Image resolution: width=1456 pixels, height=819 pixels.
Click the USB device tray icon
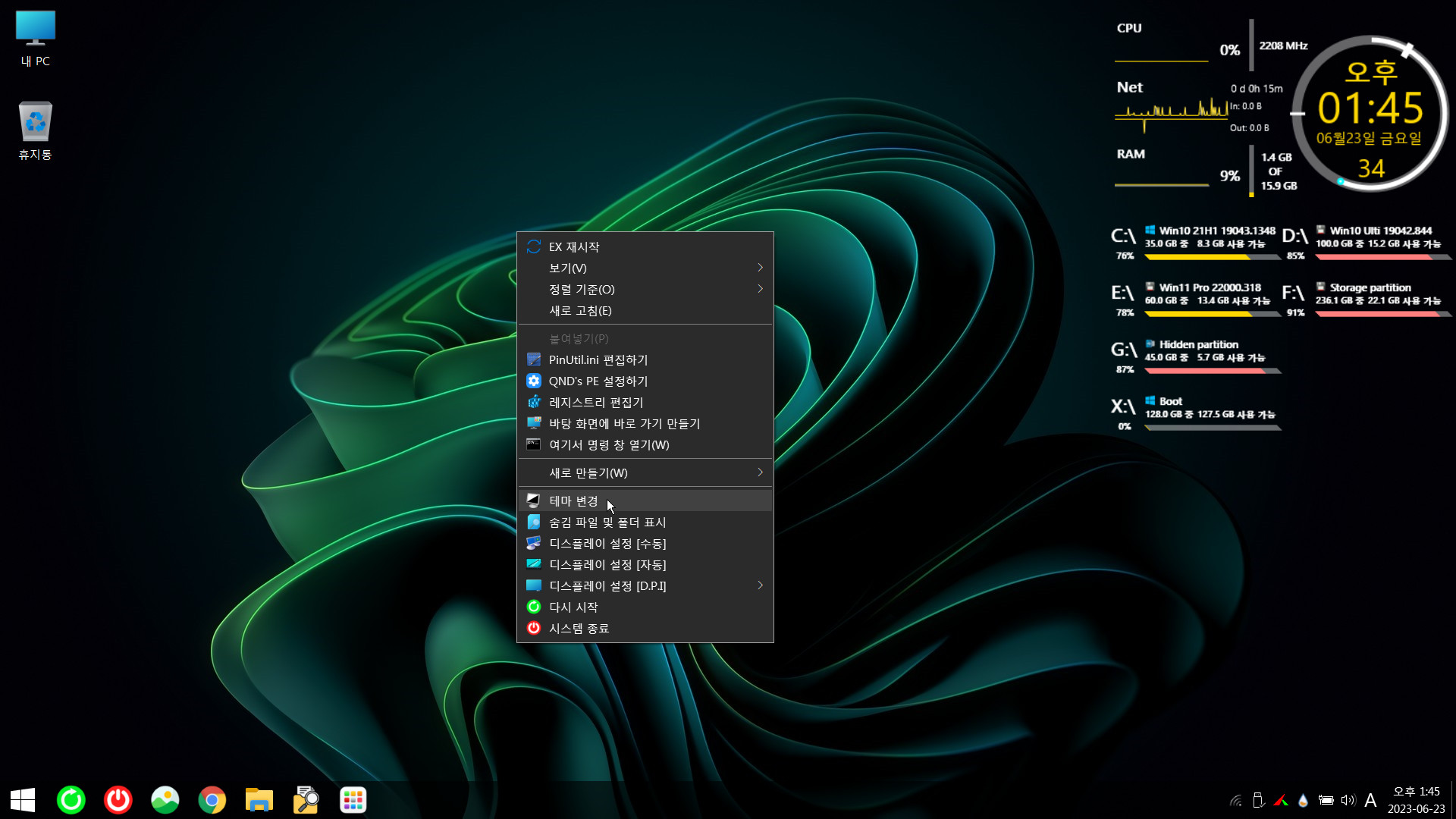[1258, 800]
